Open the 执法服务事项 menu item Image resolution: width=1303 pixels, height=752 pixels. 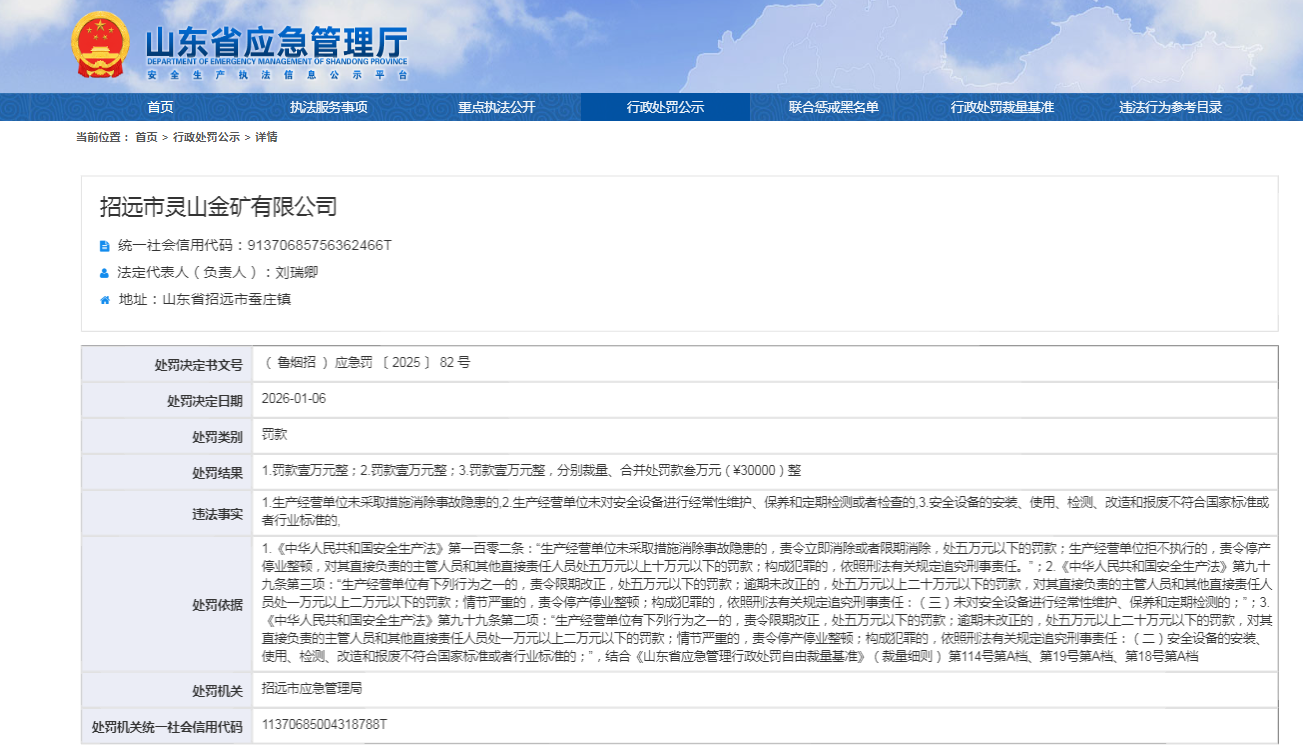(x=328, y=107)
